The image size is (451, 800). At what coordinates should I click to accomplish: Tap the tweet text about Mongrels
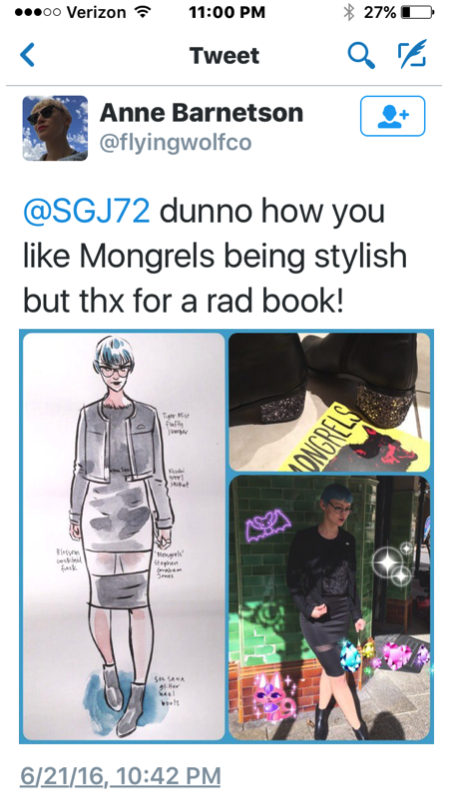(215, 257)
